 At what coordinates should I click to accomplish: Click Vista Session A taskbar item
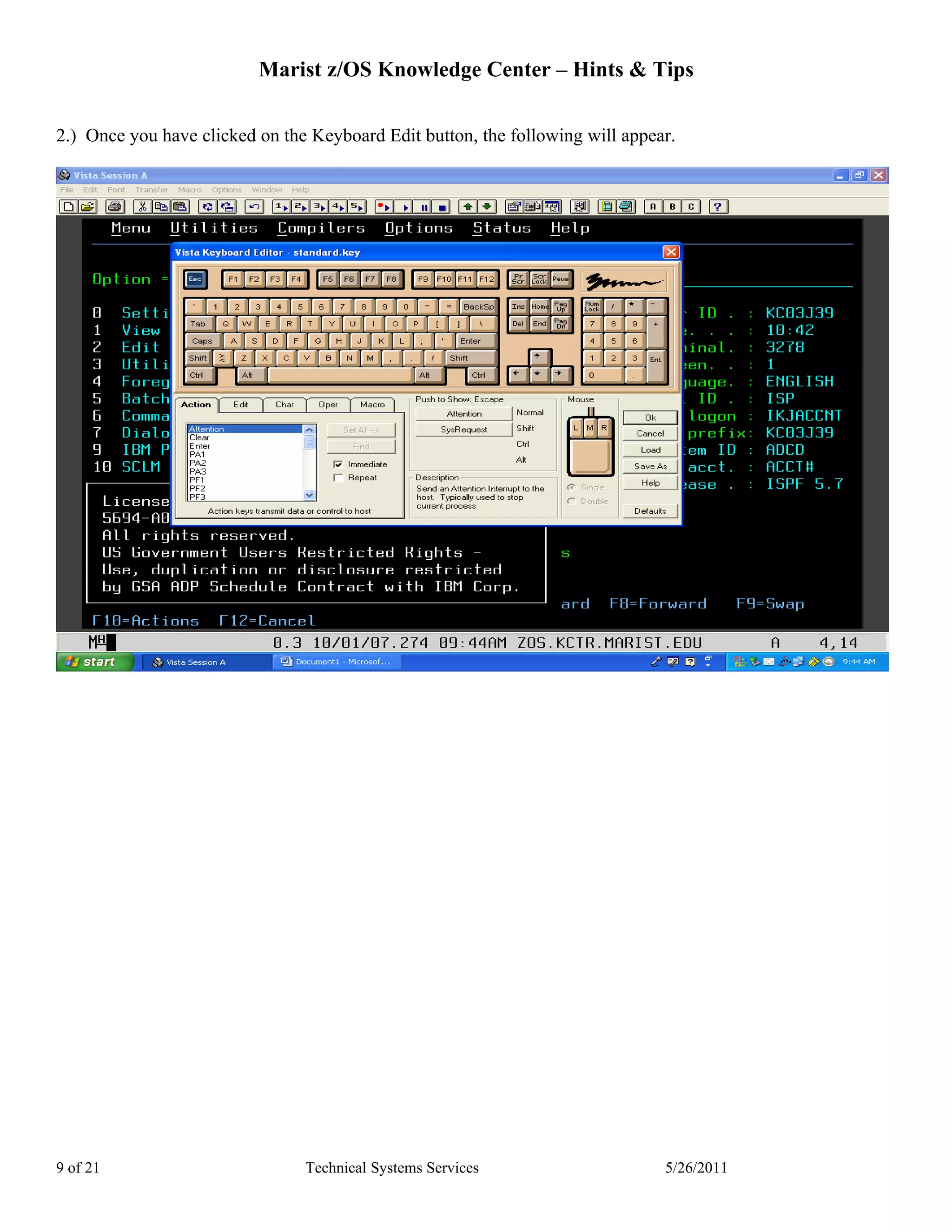click(x=206, y=663)
